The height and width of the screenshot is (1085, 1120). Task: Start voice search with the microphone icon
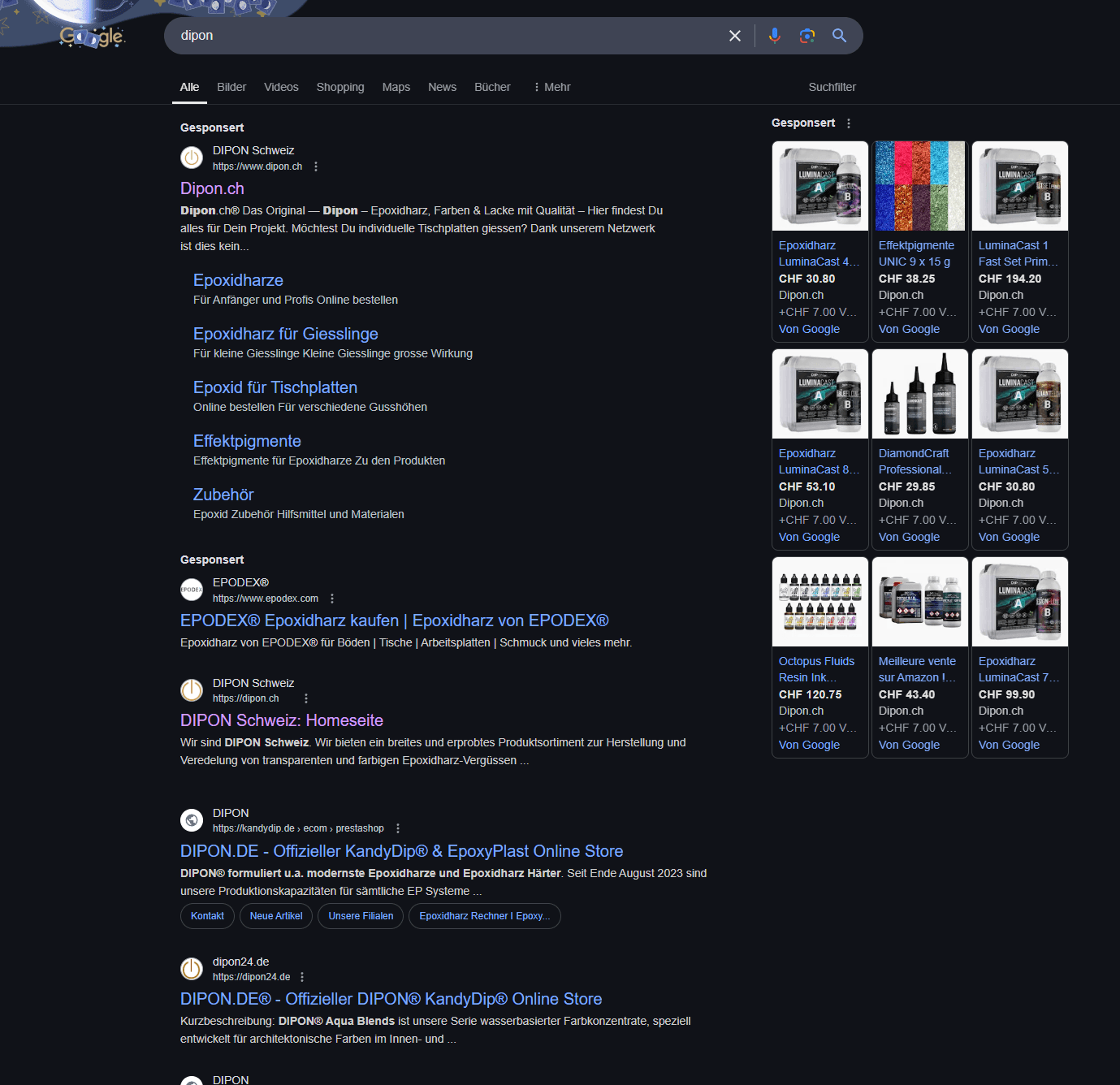(775, 36)
